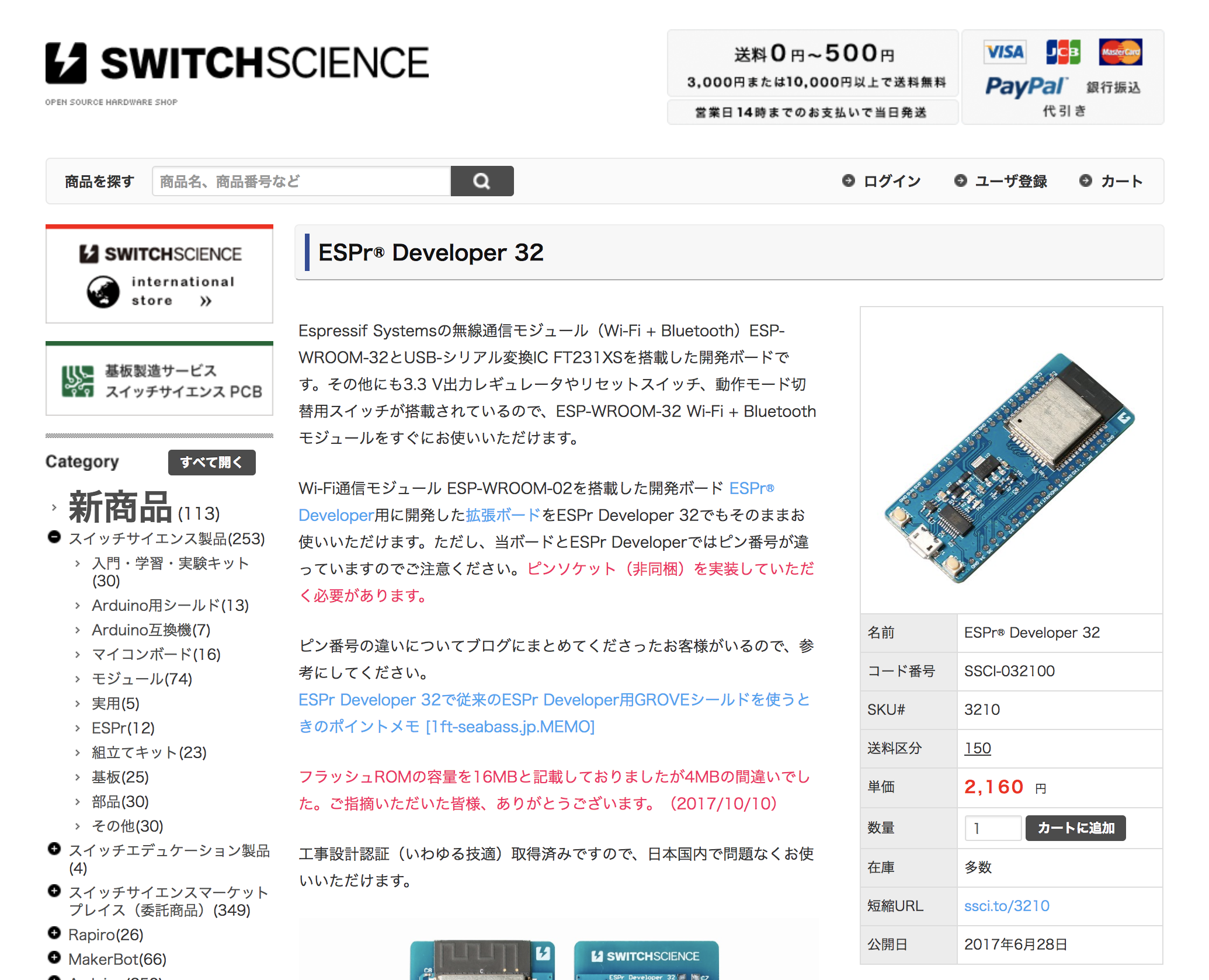Viewport: 1209px width, 980px height.
Task: Open the 150 shipping class link
Action: coord(977,748)
